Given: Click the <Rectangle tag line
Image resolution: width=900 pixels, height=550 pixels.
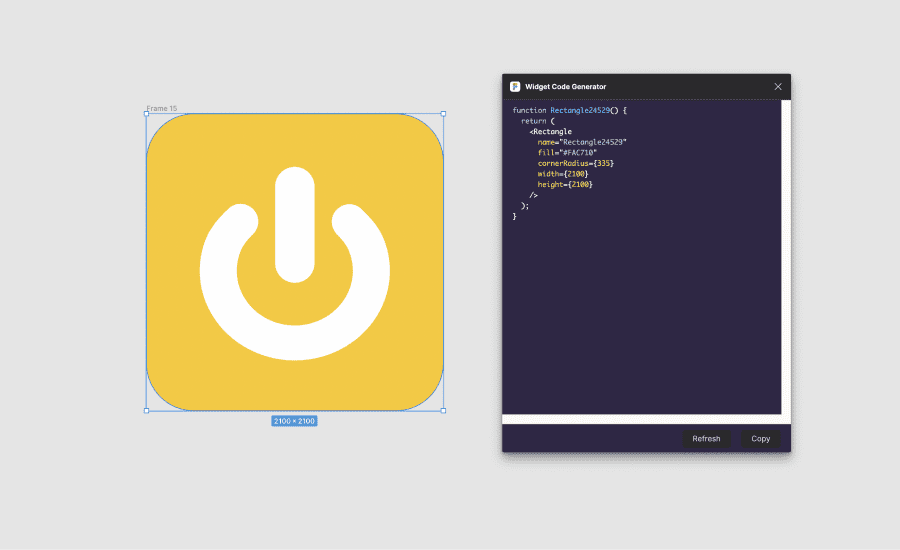Looking at the screenshot, I should click(550, 131).
